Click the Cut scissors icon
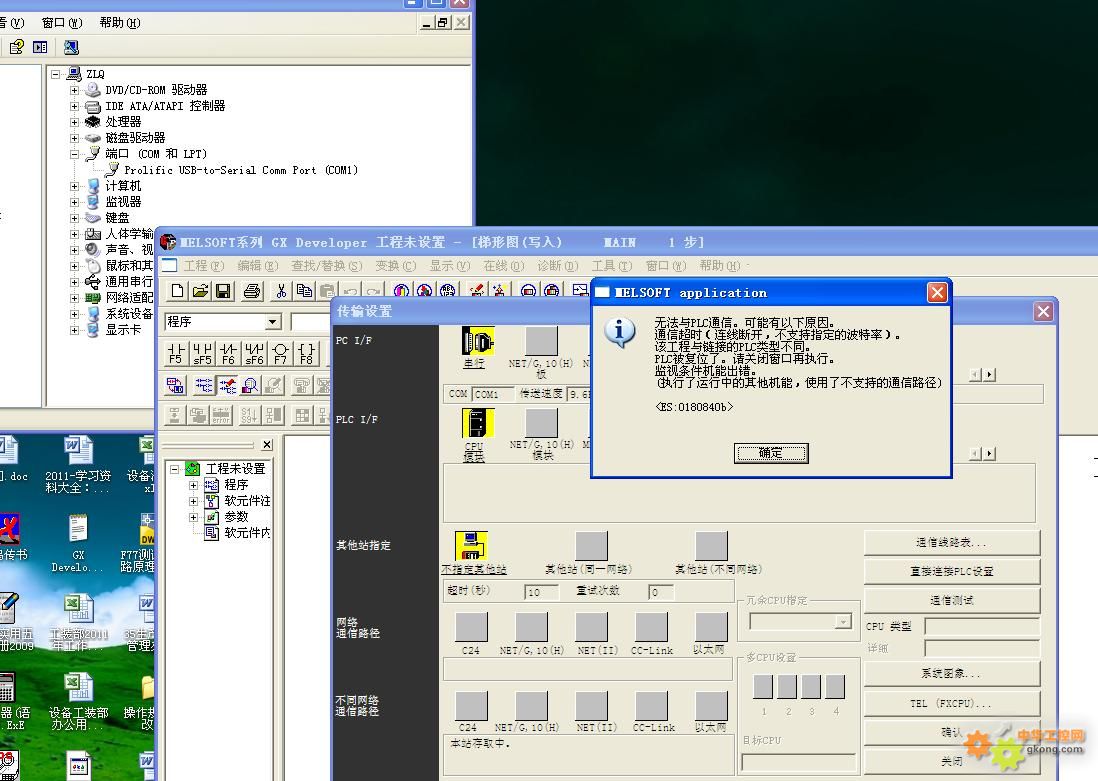The height and width of the screenshot is (781, 1098). 281,291
